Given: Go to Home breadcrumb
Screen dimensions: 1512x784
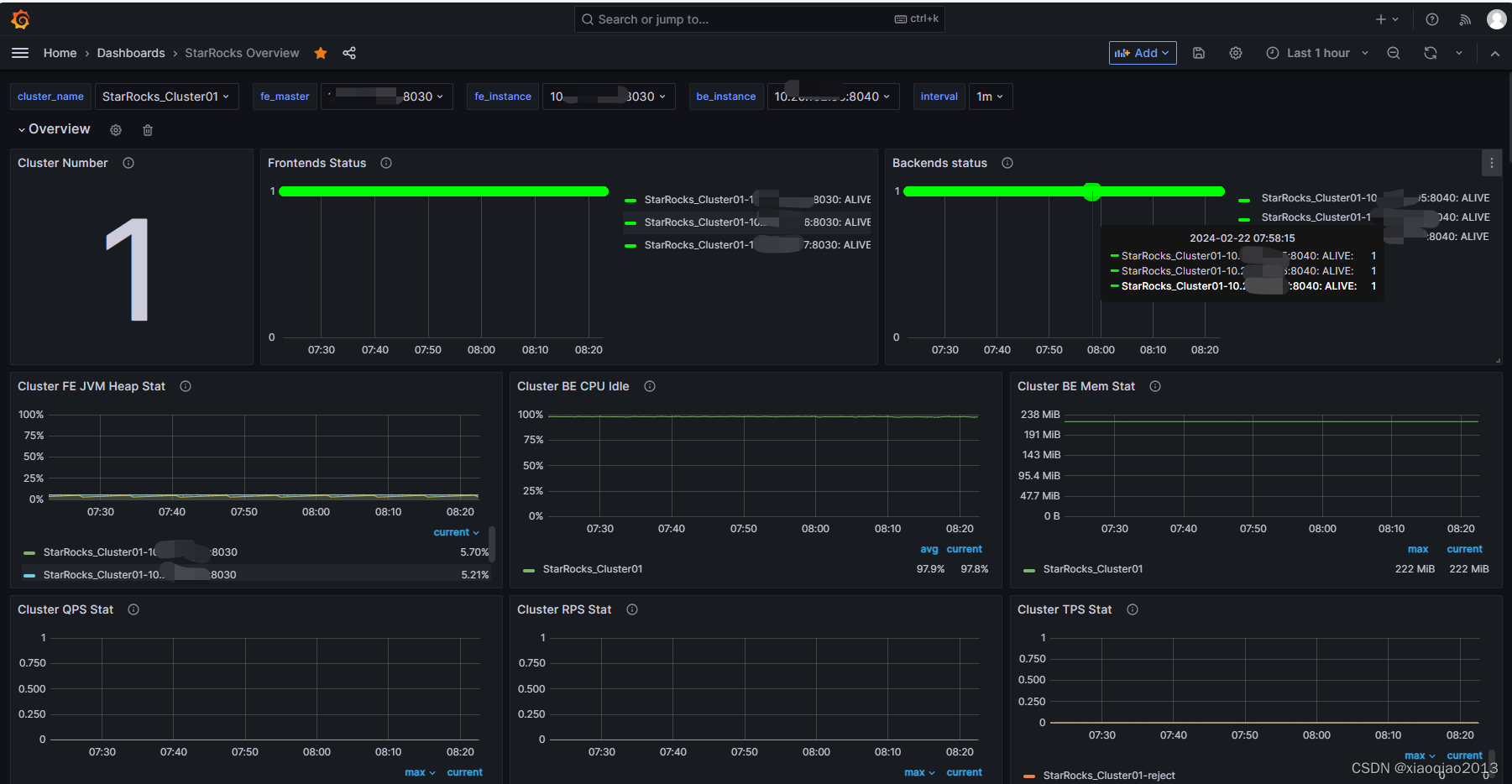Looking at the screenshot, I should [x=60, y=53].
